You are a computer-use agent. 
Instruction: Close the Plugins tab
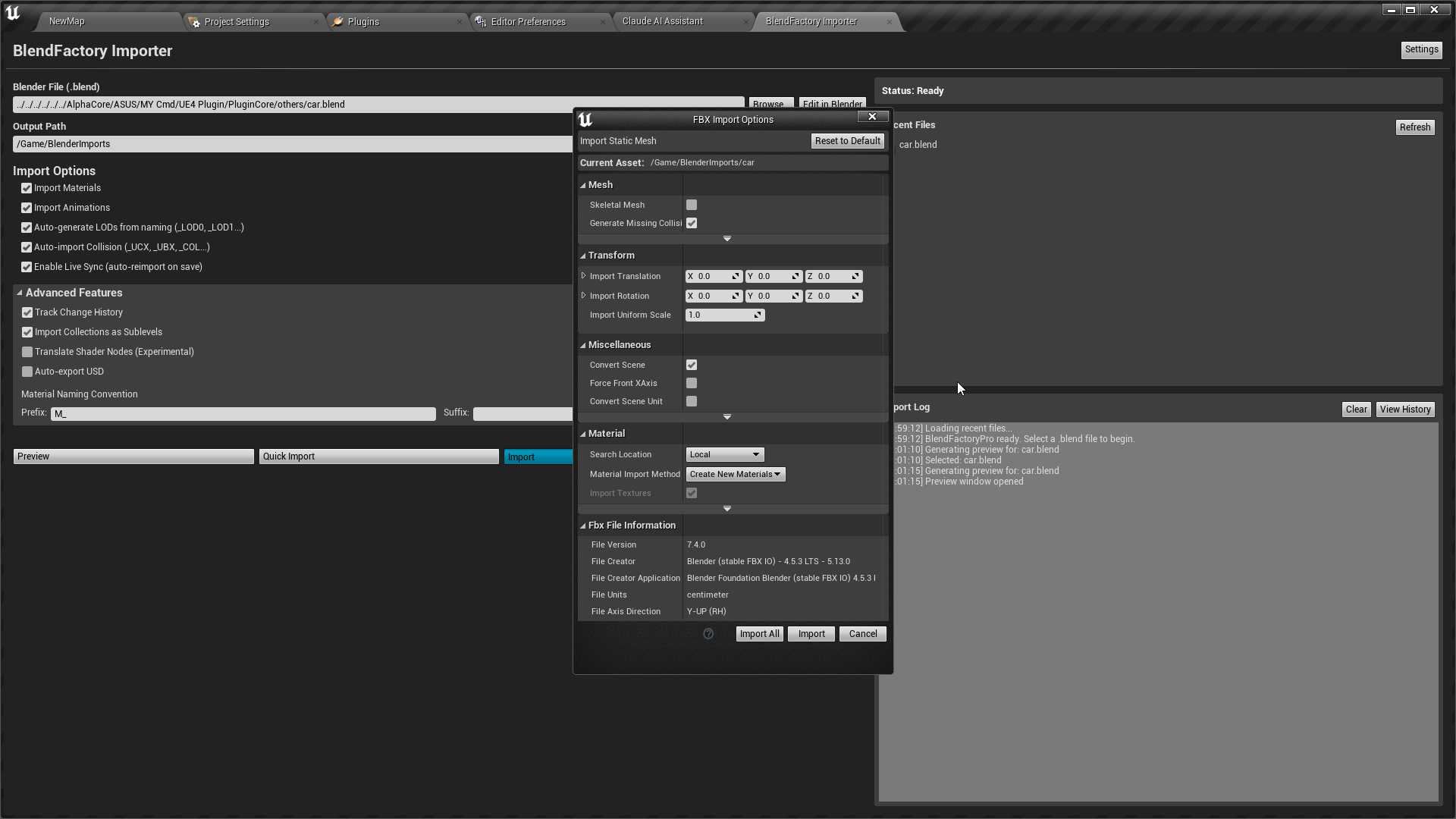coord(460,22)
